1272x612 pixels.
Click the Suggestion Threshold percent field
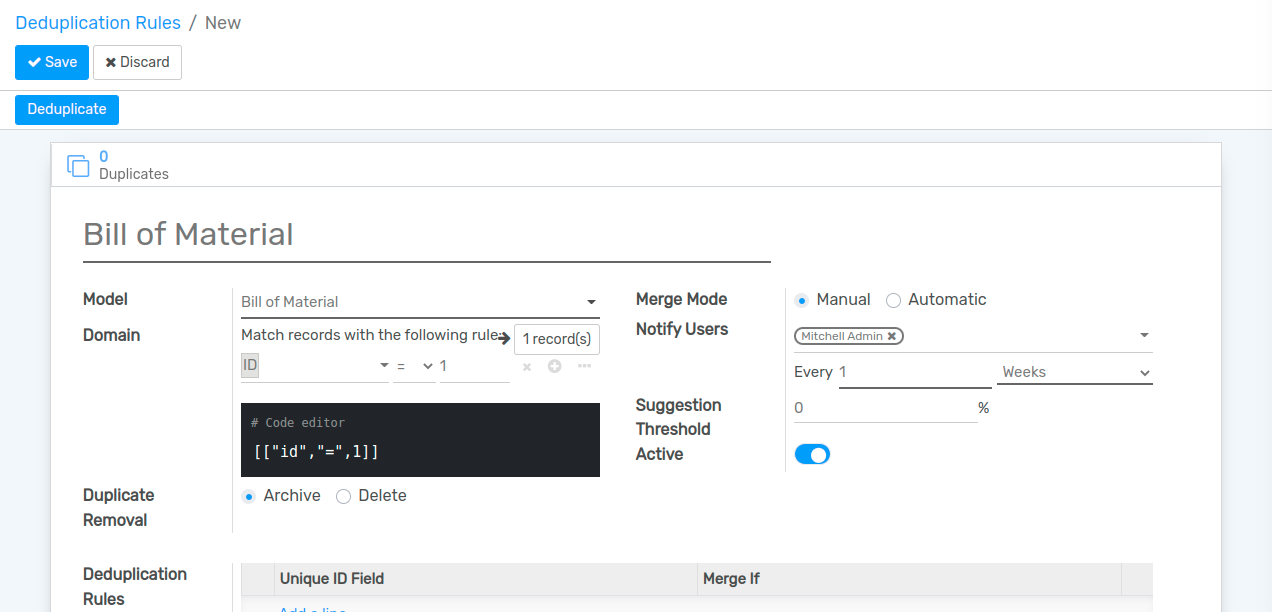(884, 408)
